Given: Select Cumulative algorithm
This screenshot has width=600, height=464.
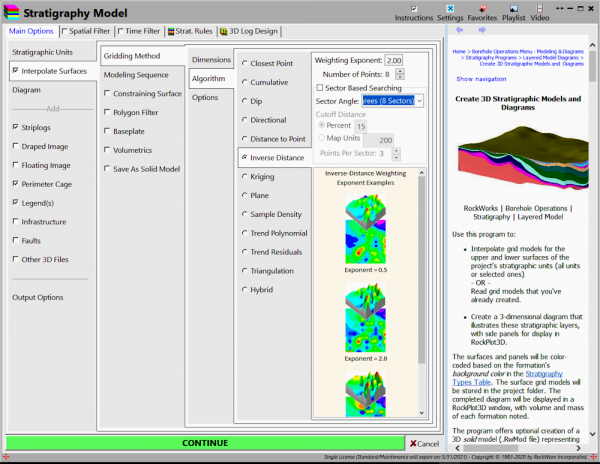Looking at the screenshot, I should coord(245,82).
